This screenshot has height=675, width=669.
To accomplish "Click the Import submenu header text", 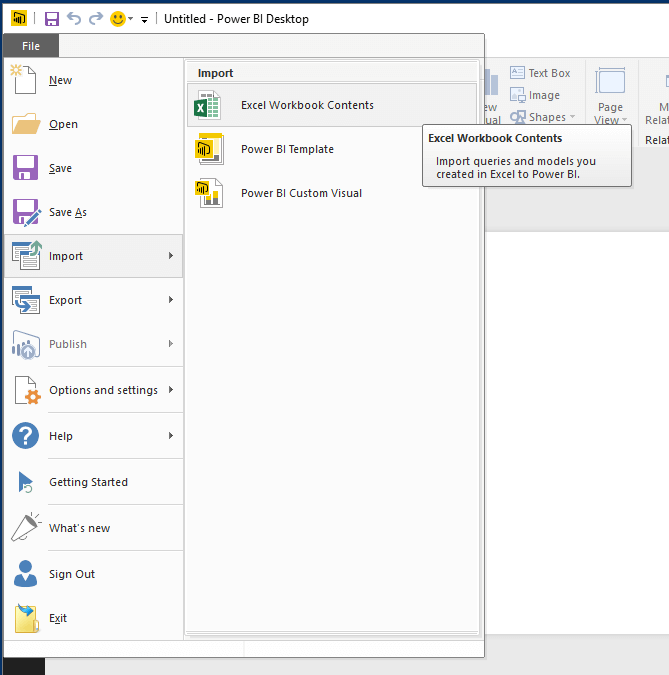I will pyautogui.click(x=215, y=73).
